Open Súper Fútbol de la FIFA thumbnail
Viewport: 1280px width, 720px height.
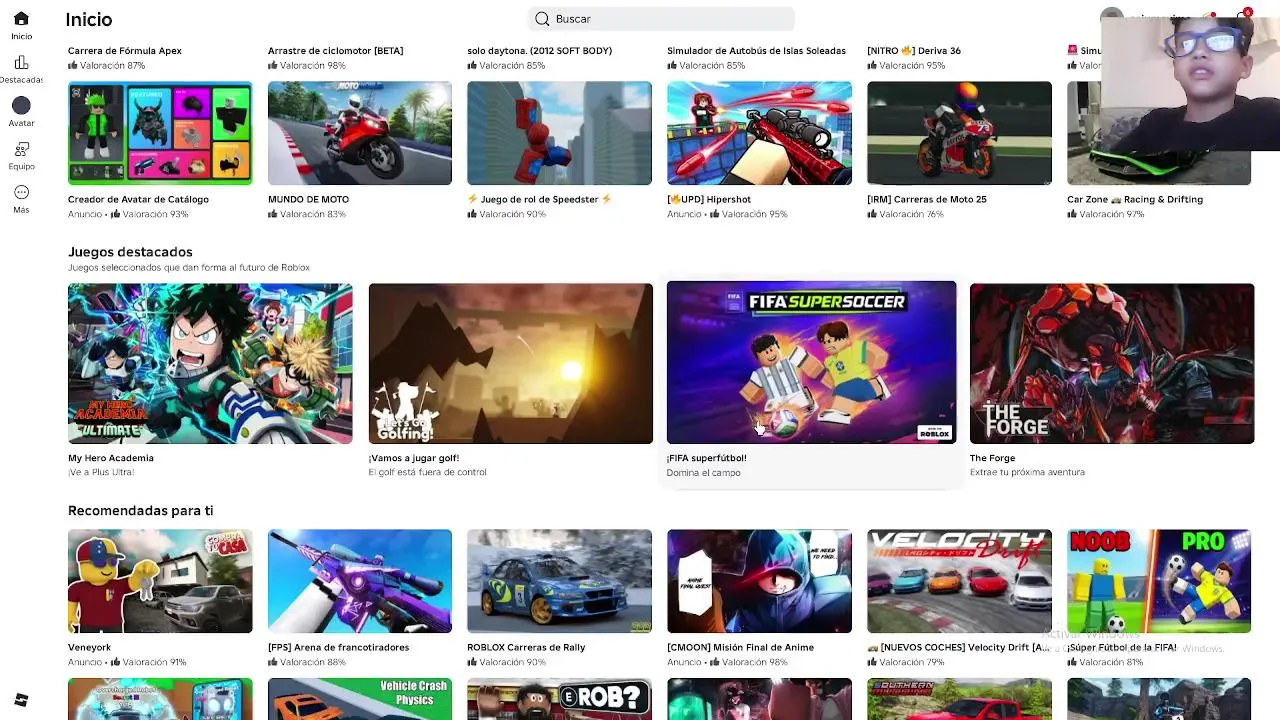pos(1158,581)
